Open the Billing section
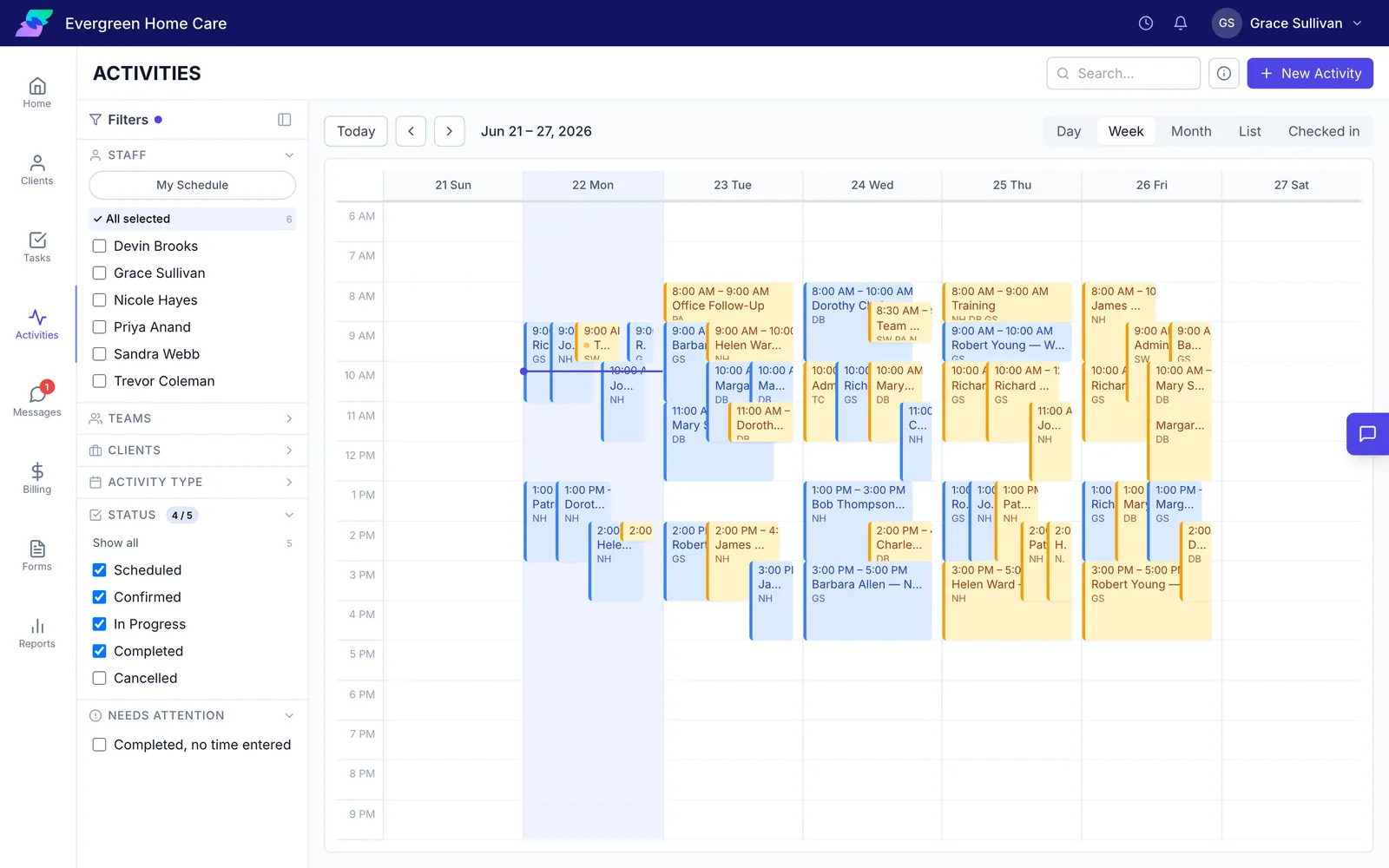Viewport: 1389px width, 868px height. coord(36,479)
